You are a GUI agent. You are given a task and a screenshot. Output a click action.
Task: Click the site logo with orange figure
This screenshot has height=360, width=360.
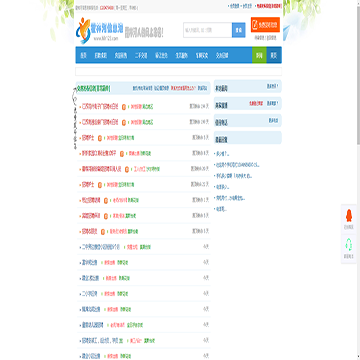pos(101,31)
